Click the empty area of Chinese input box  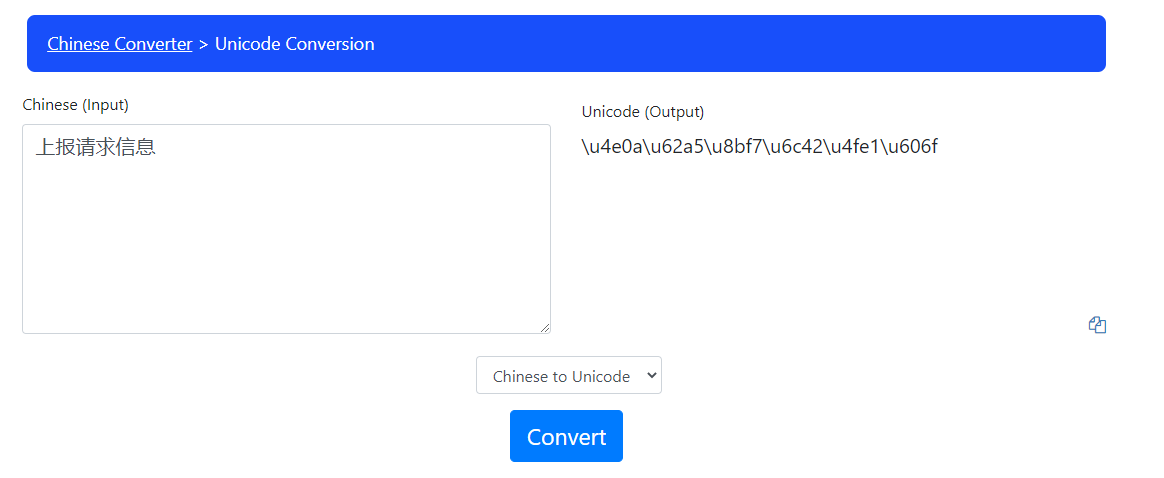(x=285, y=250)
